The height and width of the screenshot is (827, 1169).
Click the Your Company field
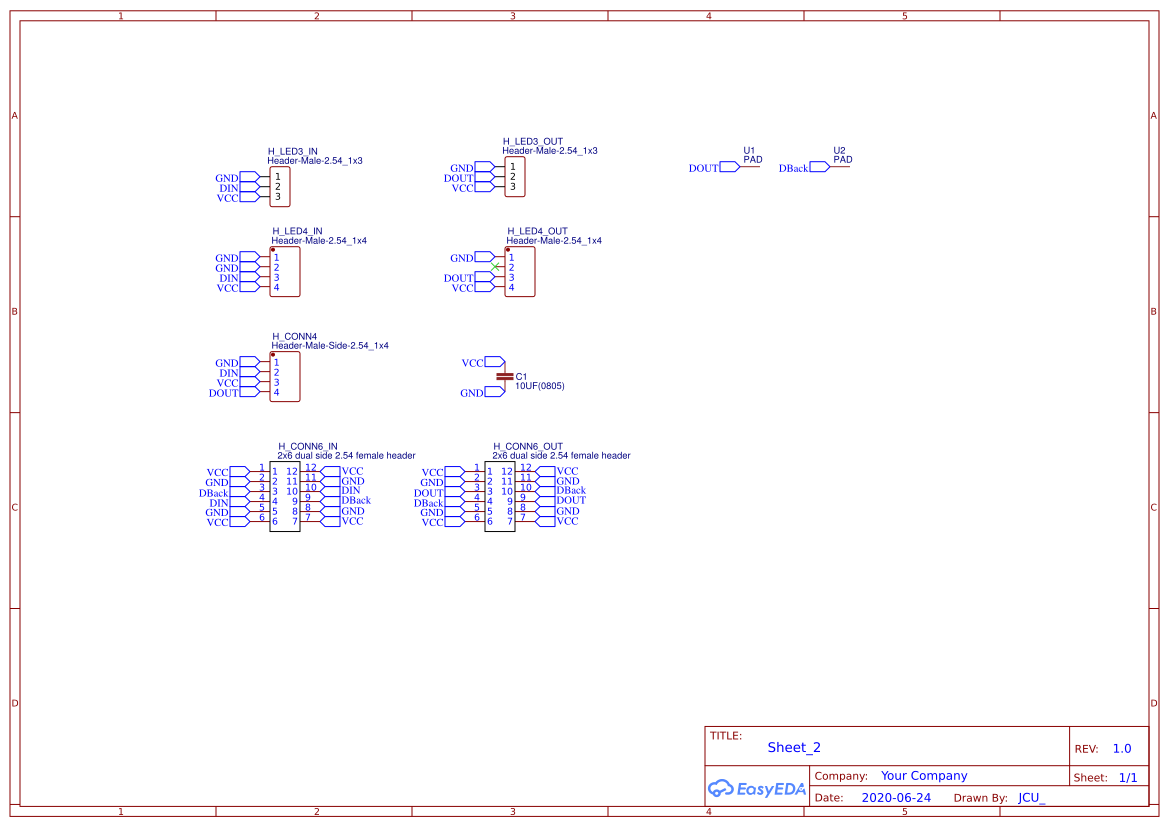[x=924, y=776]
